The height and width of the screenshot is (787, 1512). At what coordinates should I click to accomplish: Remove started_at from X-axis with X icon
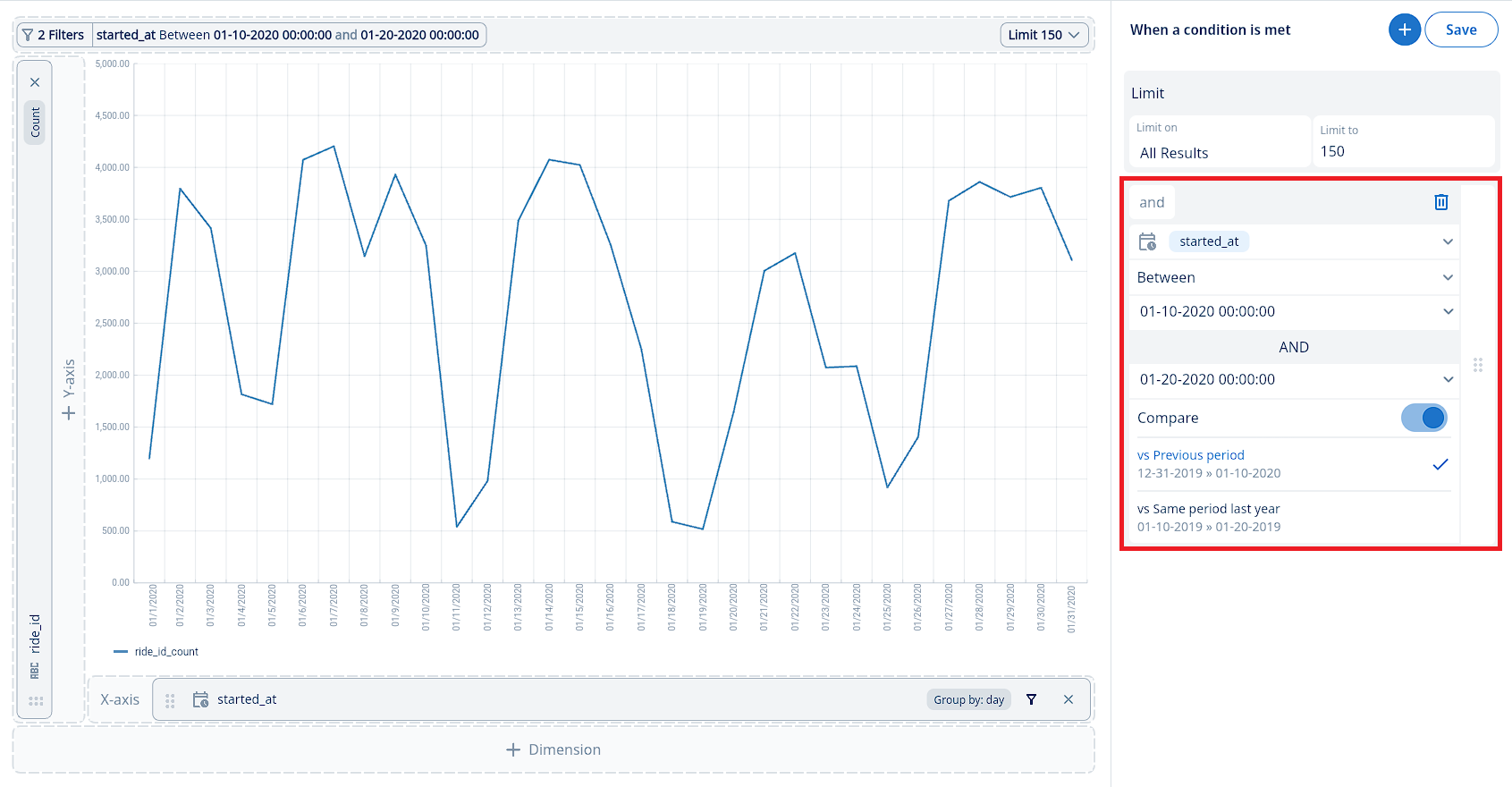click(1068, 699)
